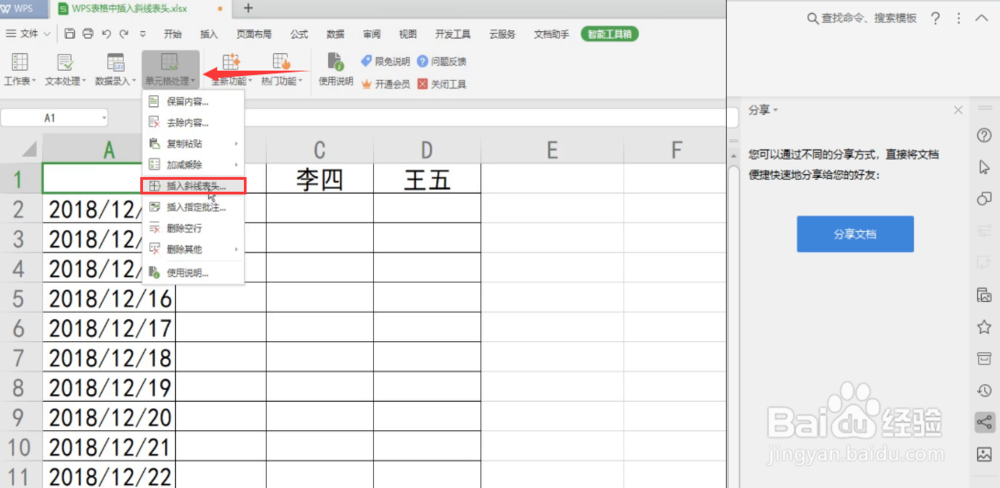
Task: Open the 文本处理 tool dropdown
Action: [x=65, y=70]
